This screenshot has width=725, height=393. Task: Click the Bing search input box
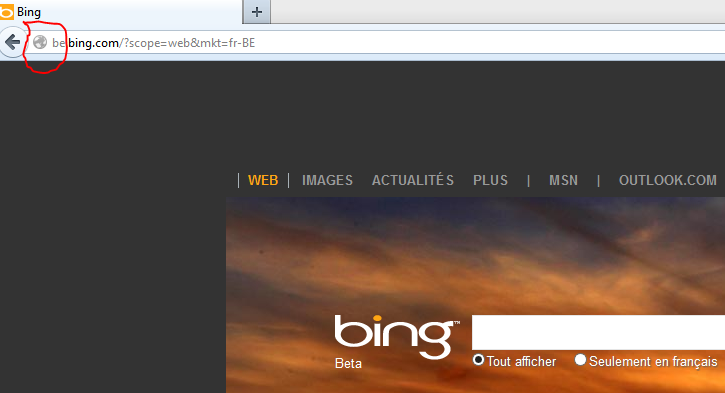598,332
